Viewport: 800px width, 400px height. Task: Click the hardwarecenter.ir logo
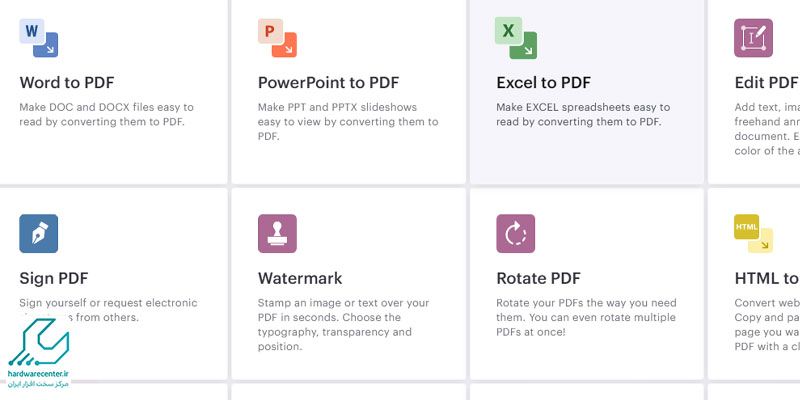click(39, 354)
